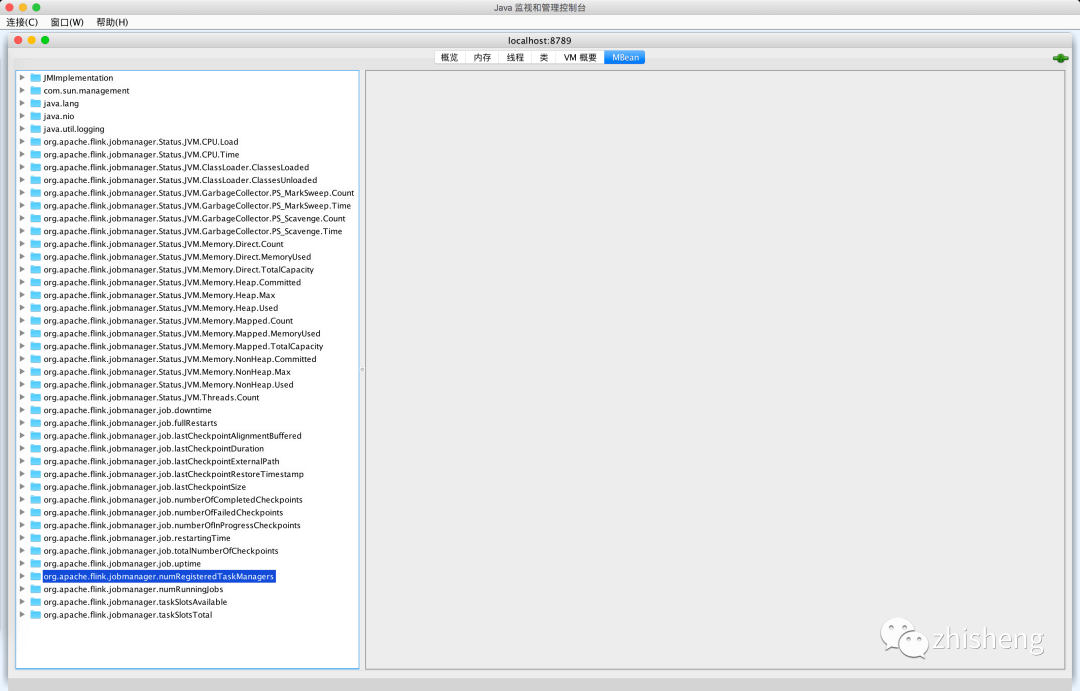The image size is (1080, 691).
Task: Click folder icon of JMImplementation
Action: tap(36, 78)
